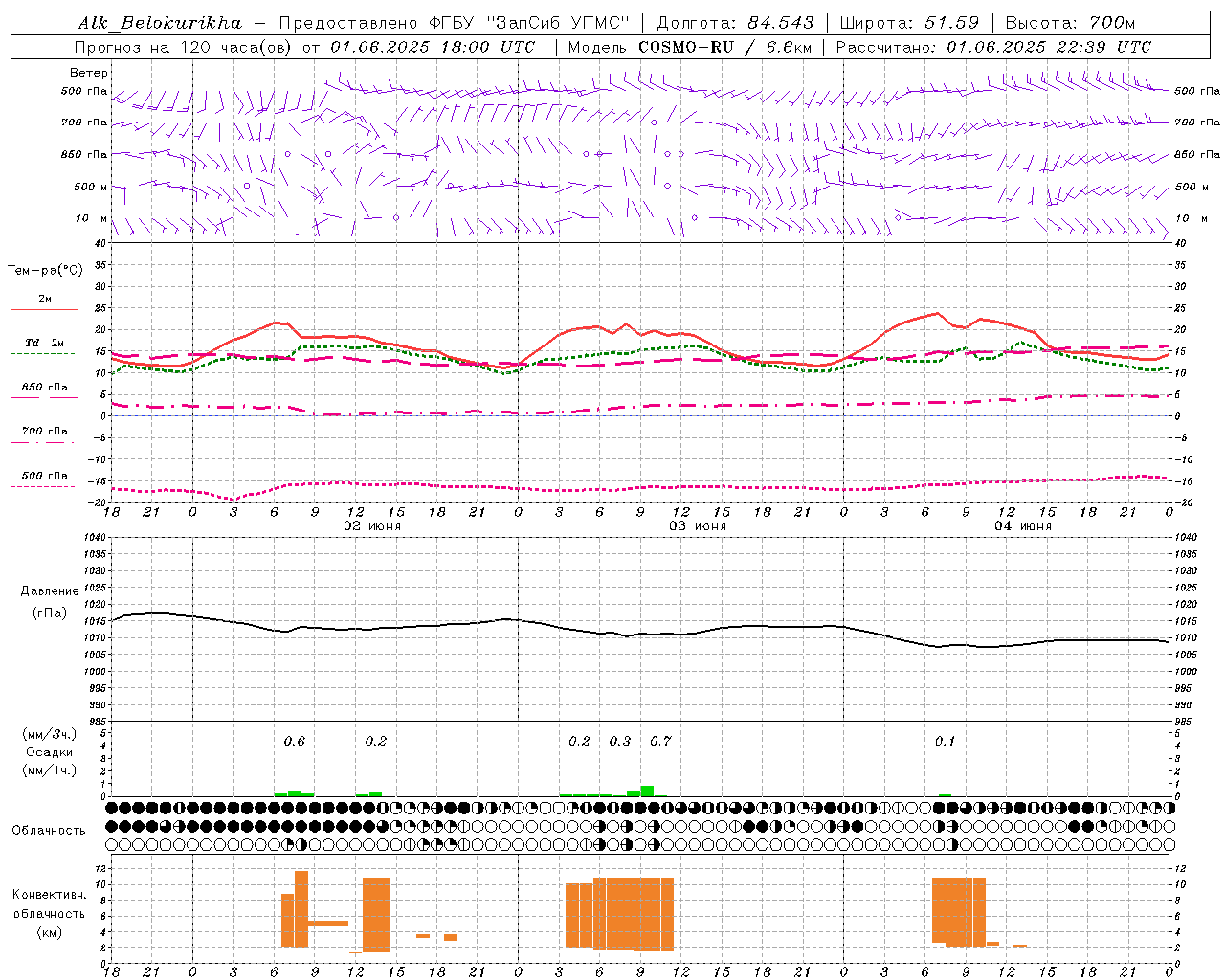
Task: Click the 04 июня date label
Action: [x=1023, y=526]
